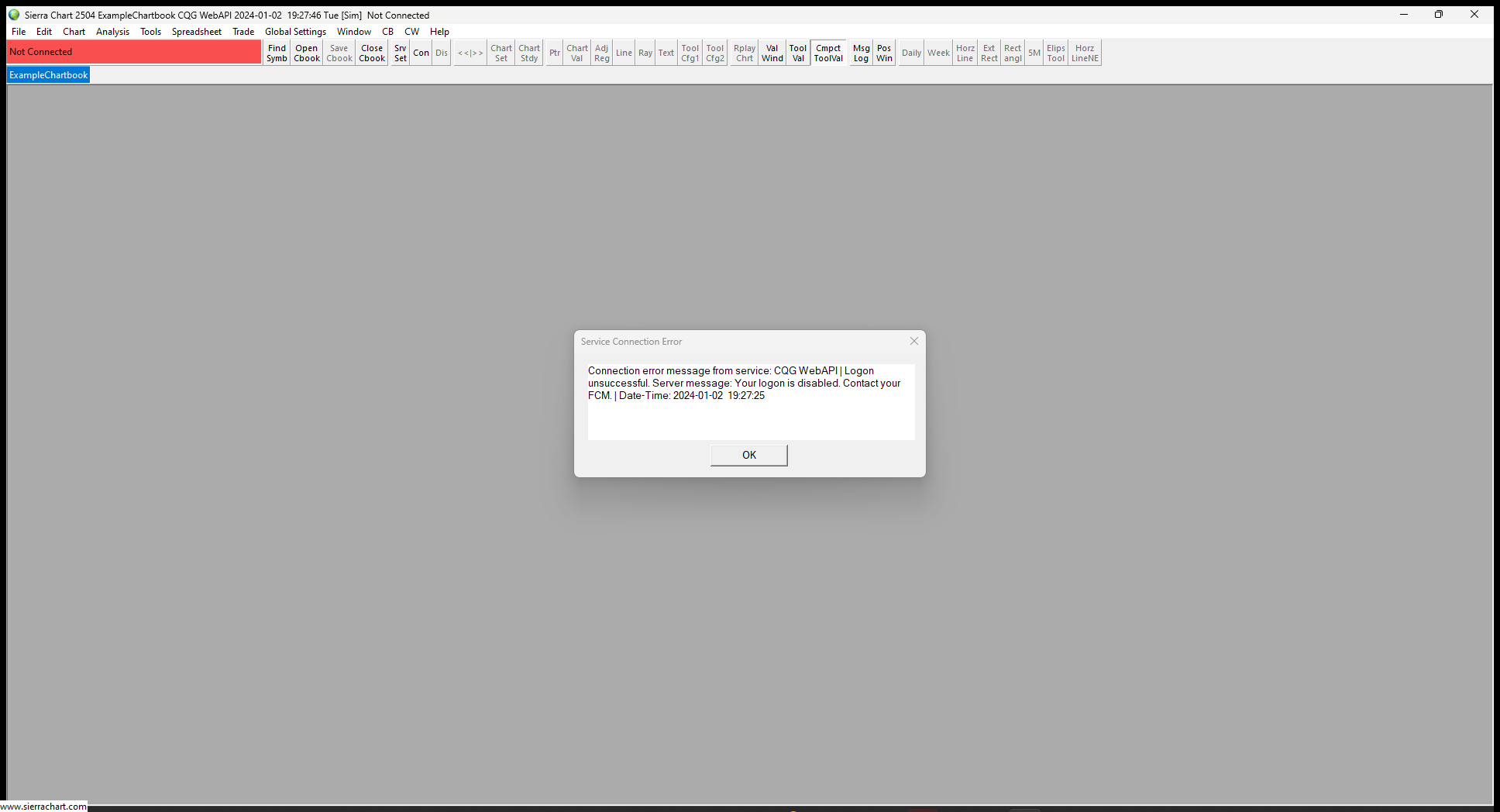
Task: Select the Ptr pointer tool
Action: click(x=555, y=53)
